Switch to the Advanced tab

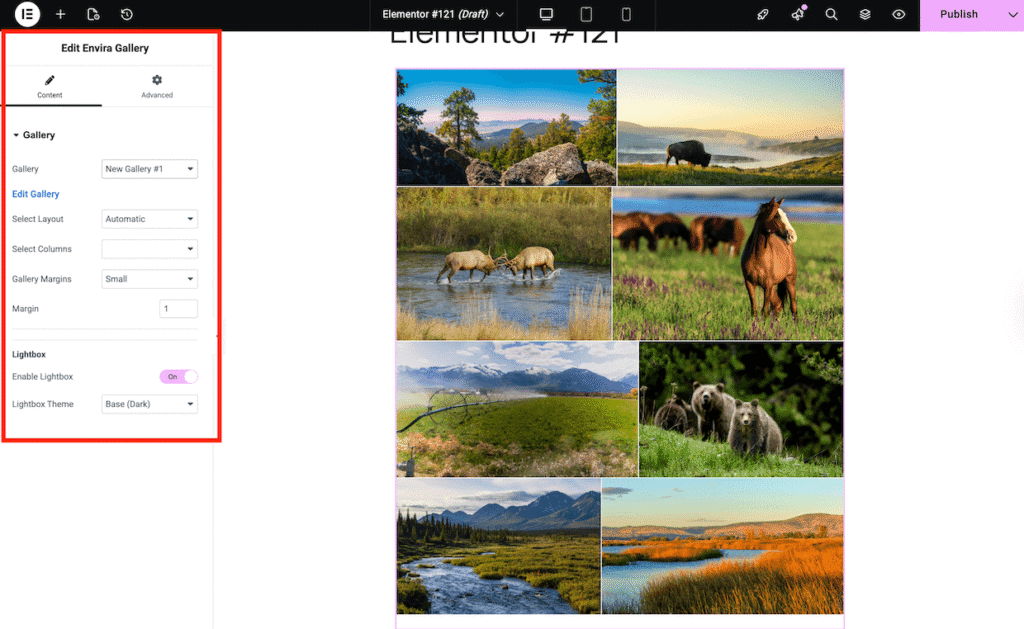(x=156, y=86)
